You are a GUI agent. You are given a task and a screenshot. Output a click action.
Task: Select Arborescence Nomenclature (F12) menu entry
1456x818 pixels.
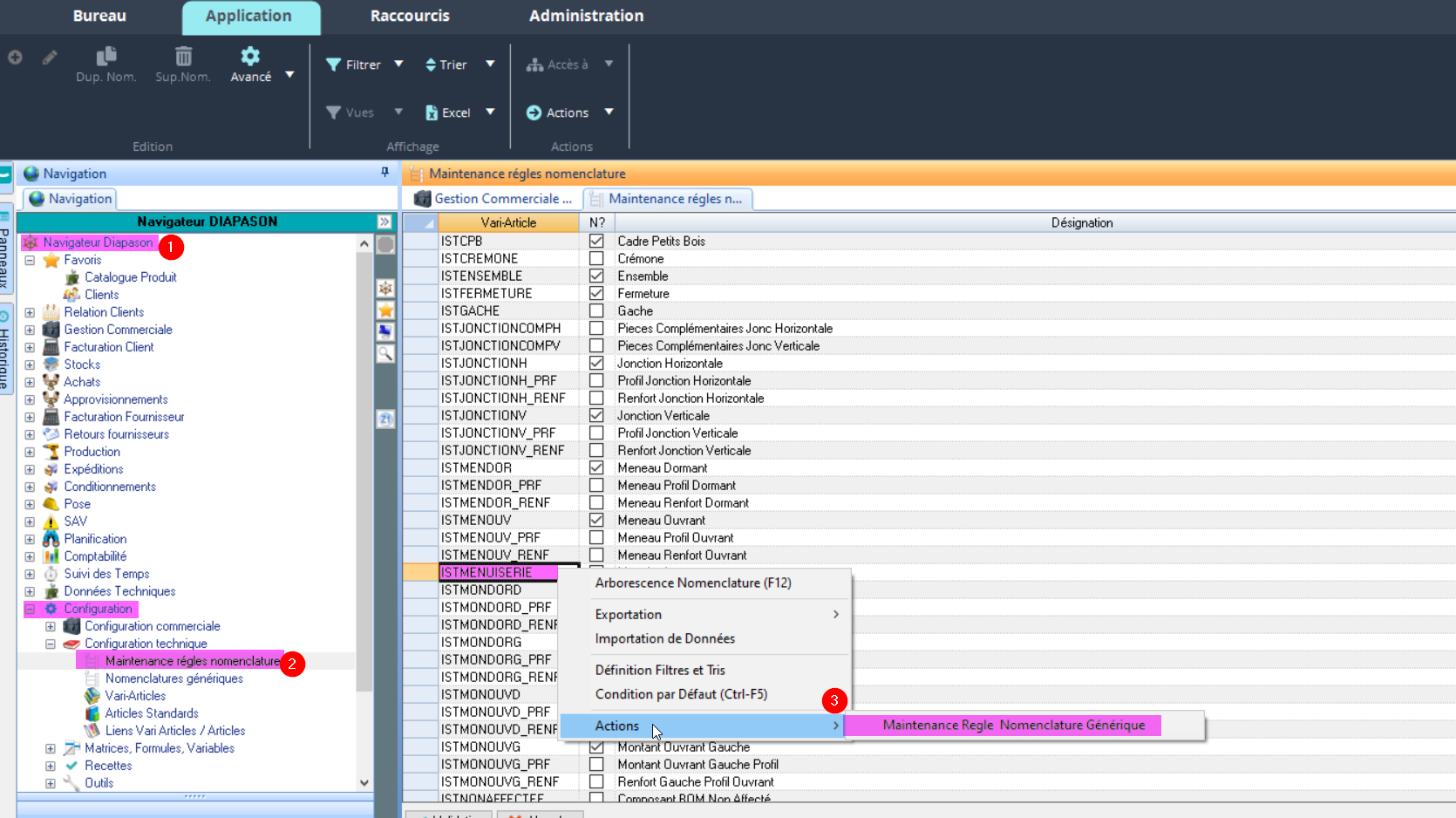[693, 583]
